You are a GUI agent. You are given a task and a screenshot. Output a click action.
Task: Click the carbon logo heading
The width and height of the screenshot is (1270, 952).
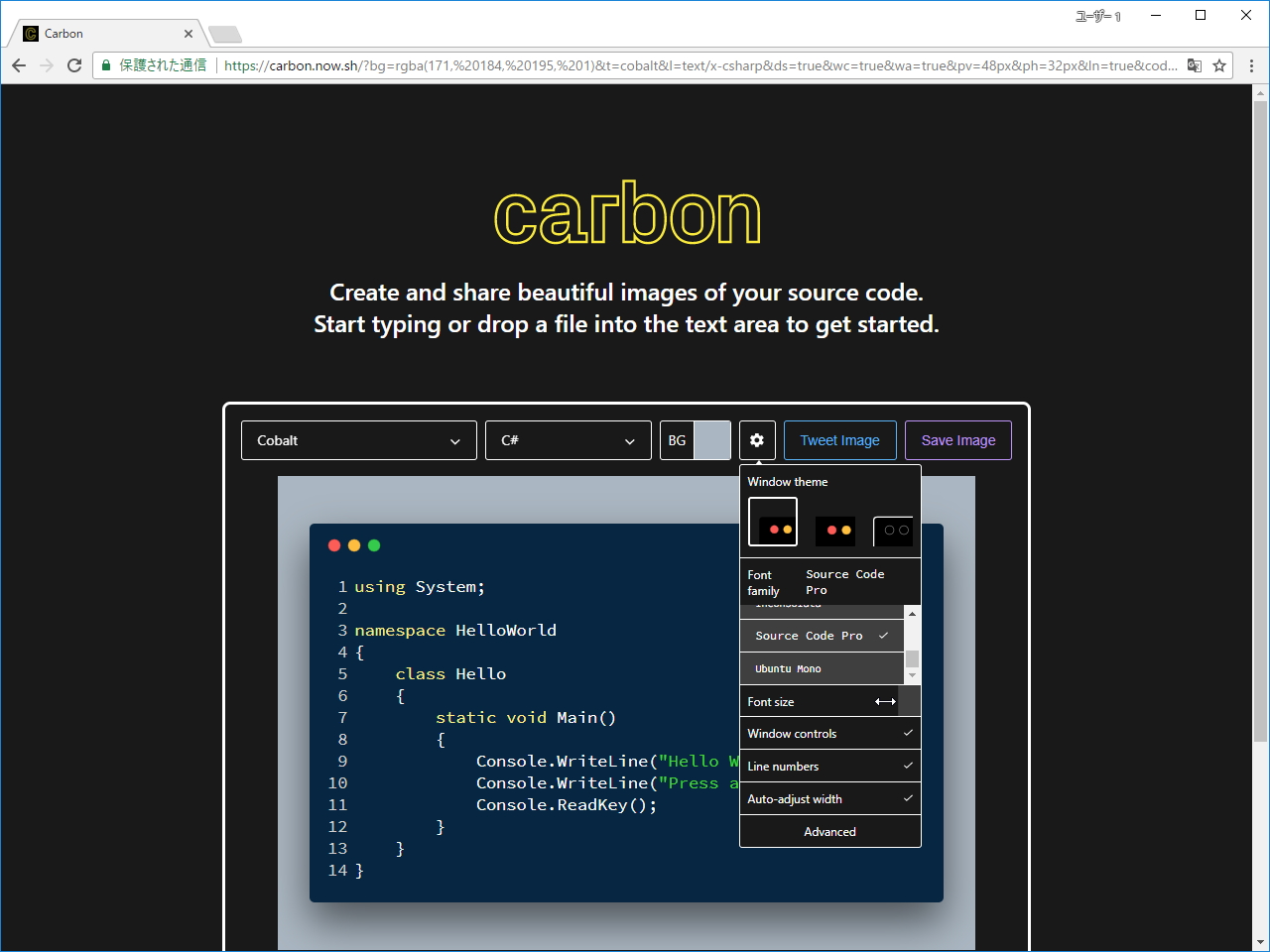coord(627,213)
